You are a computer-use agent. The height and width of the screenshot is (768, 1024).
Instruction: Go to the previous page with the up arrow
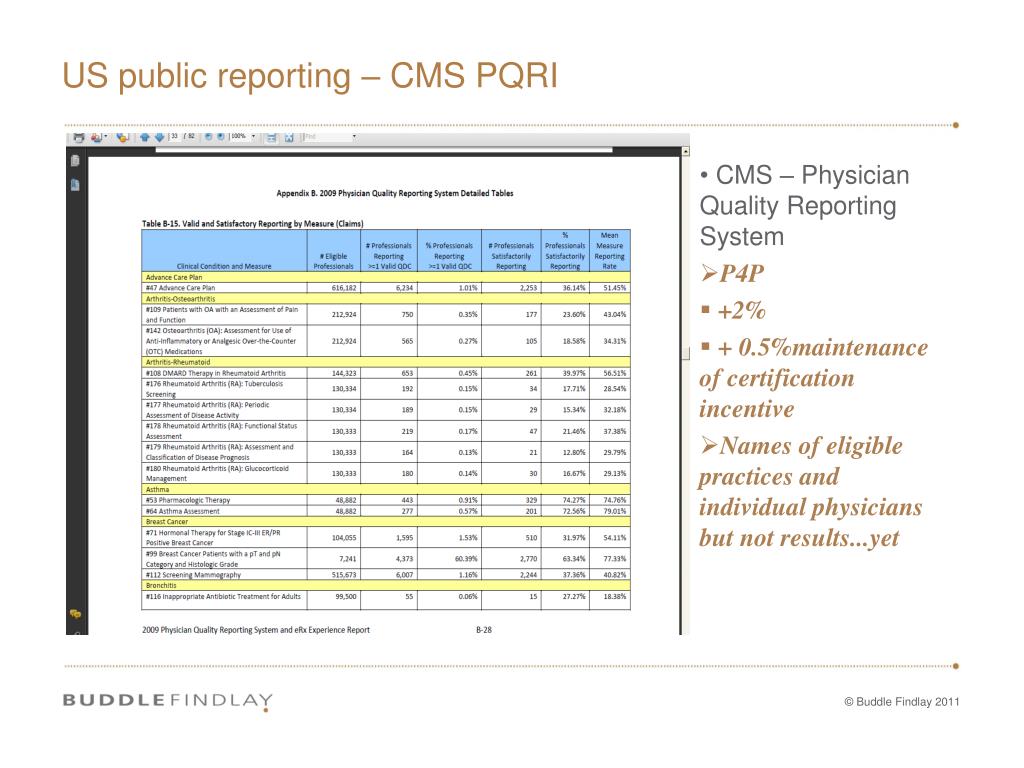144,137
